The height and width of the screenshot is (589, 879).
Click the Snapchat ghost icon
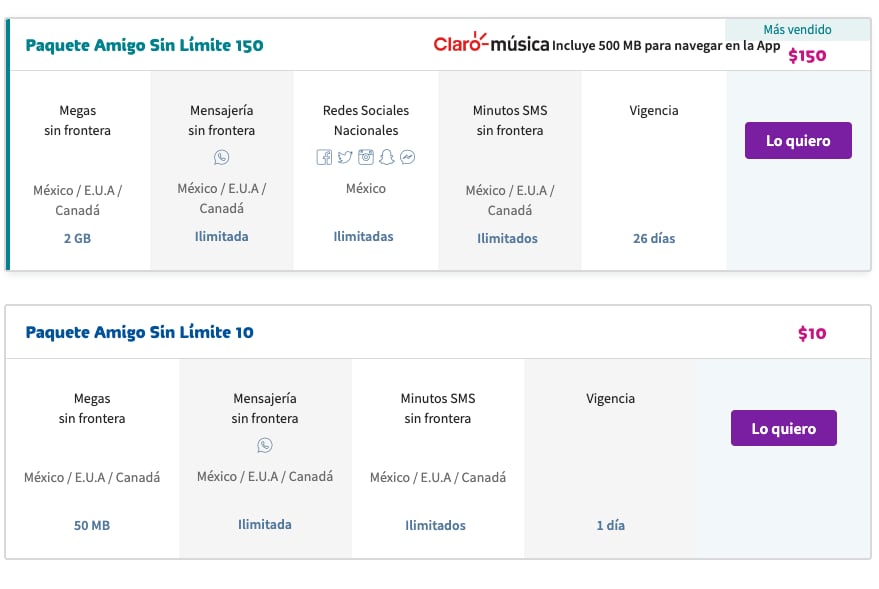pyautogui.click(x=387, y=157)
